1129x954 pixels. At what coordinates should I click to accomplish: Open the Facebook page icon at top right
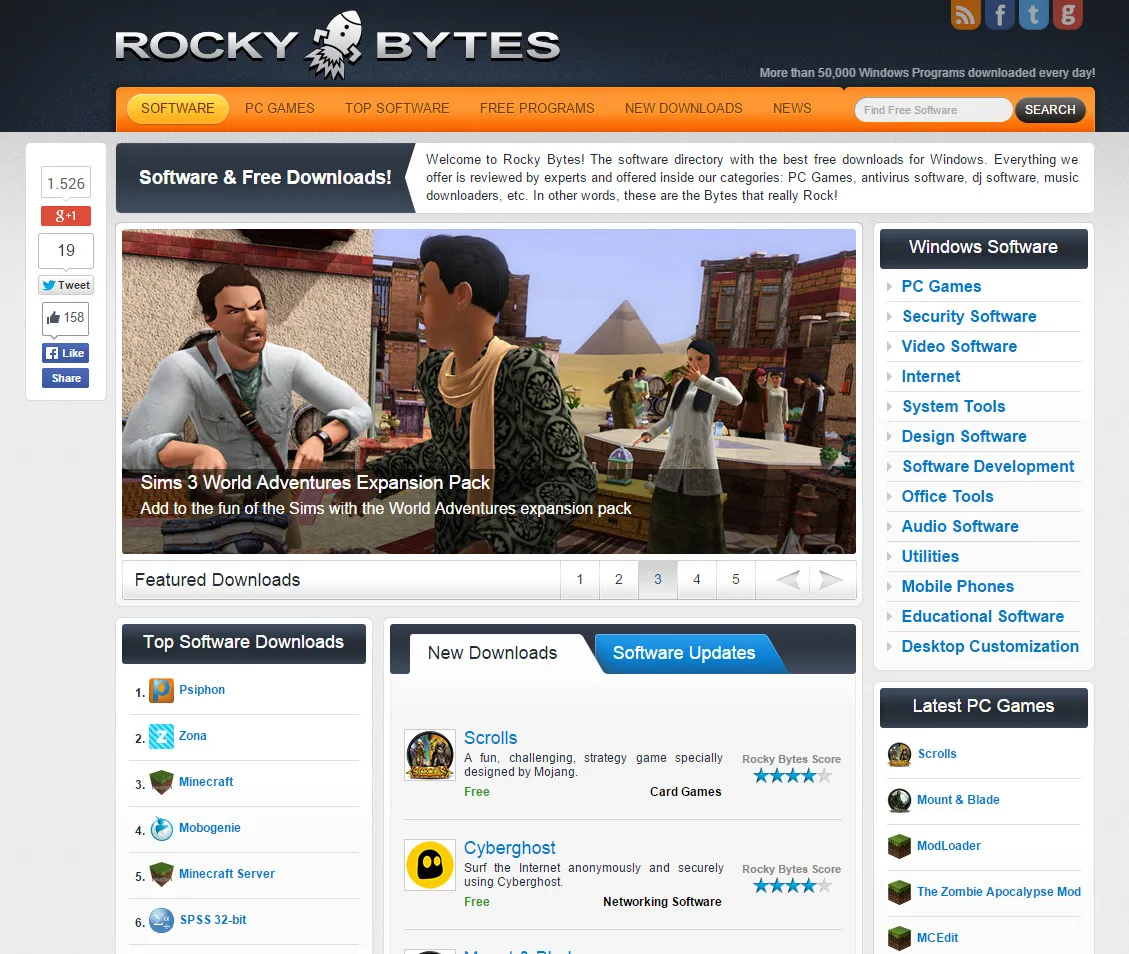tap(999, 15)
